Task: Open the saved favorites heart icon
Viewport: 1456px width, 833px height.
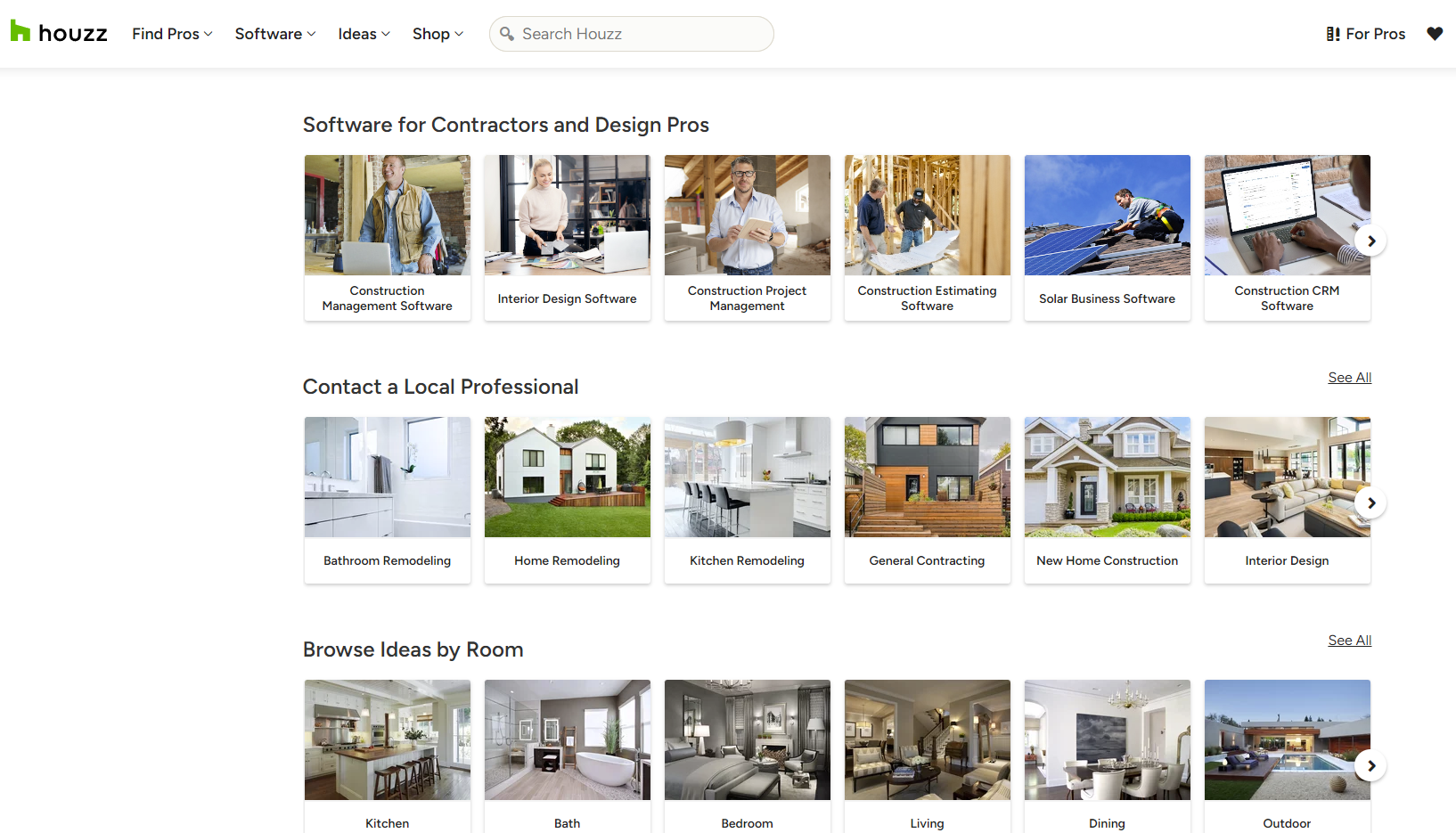Action: [1434, 34]
